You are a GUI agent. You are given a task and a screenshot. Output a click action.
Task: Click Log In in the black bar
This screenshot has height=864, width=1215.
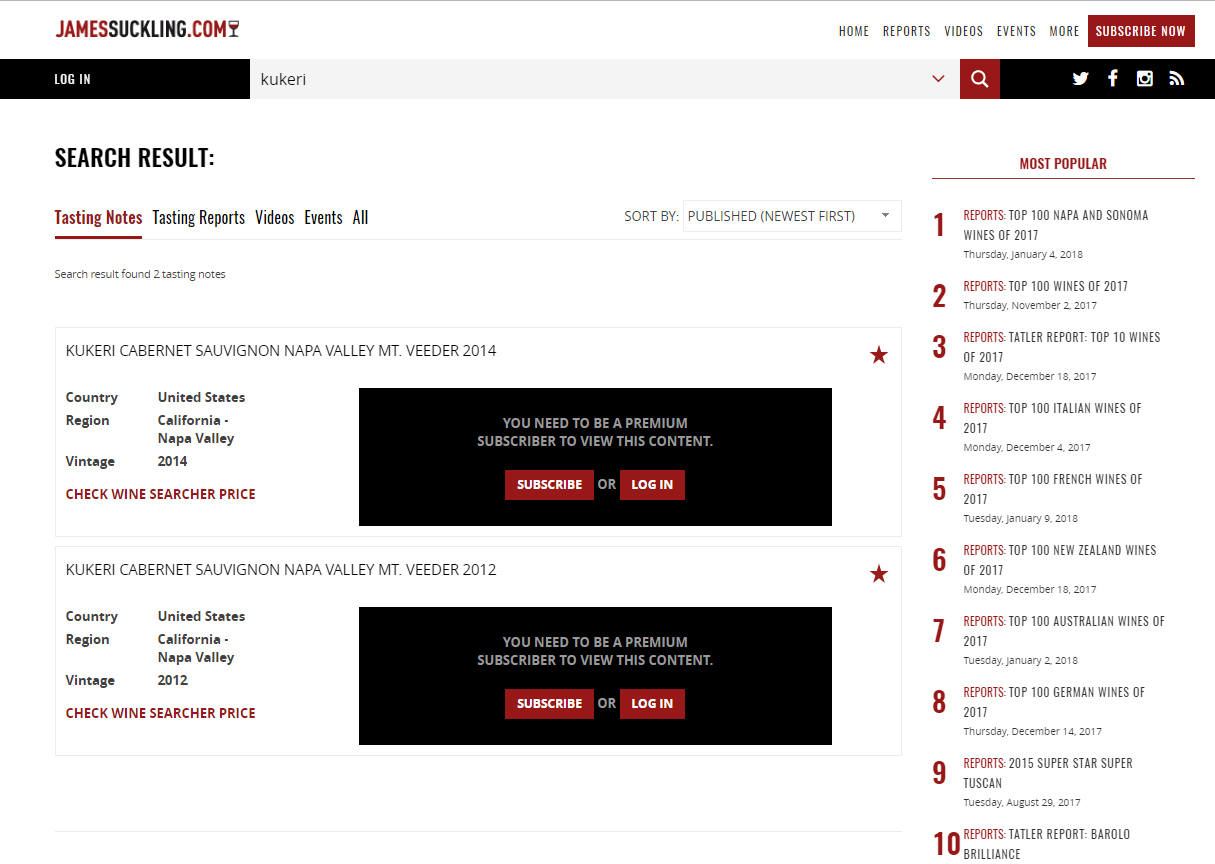click(x=72, y=79)
